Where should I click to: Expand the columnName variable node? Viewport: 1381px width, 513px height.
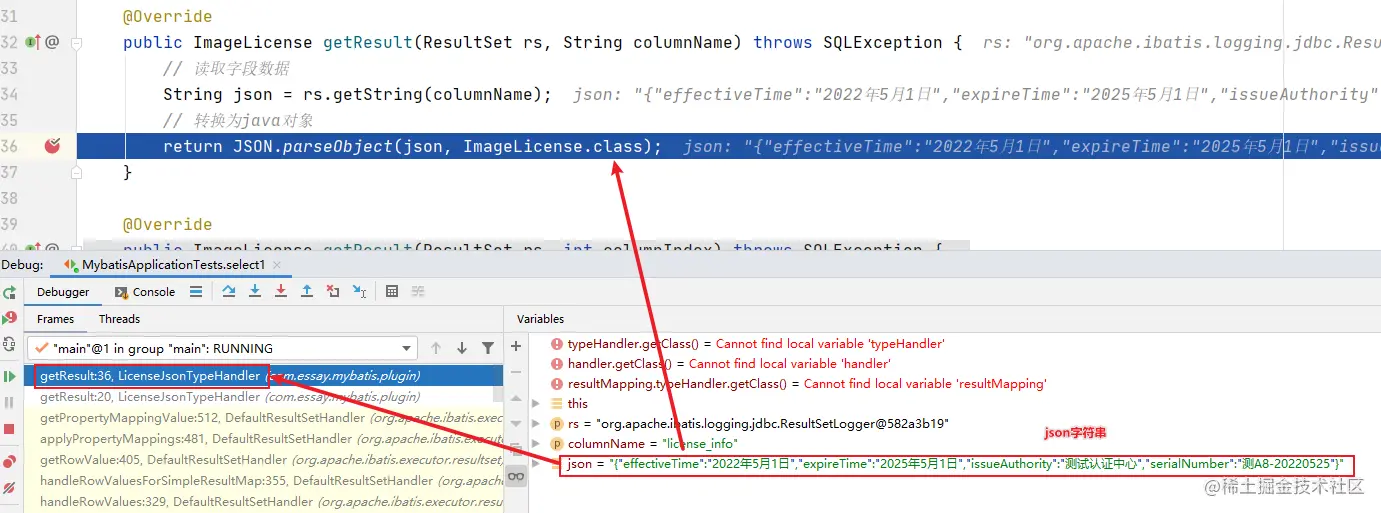point(537,443)
